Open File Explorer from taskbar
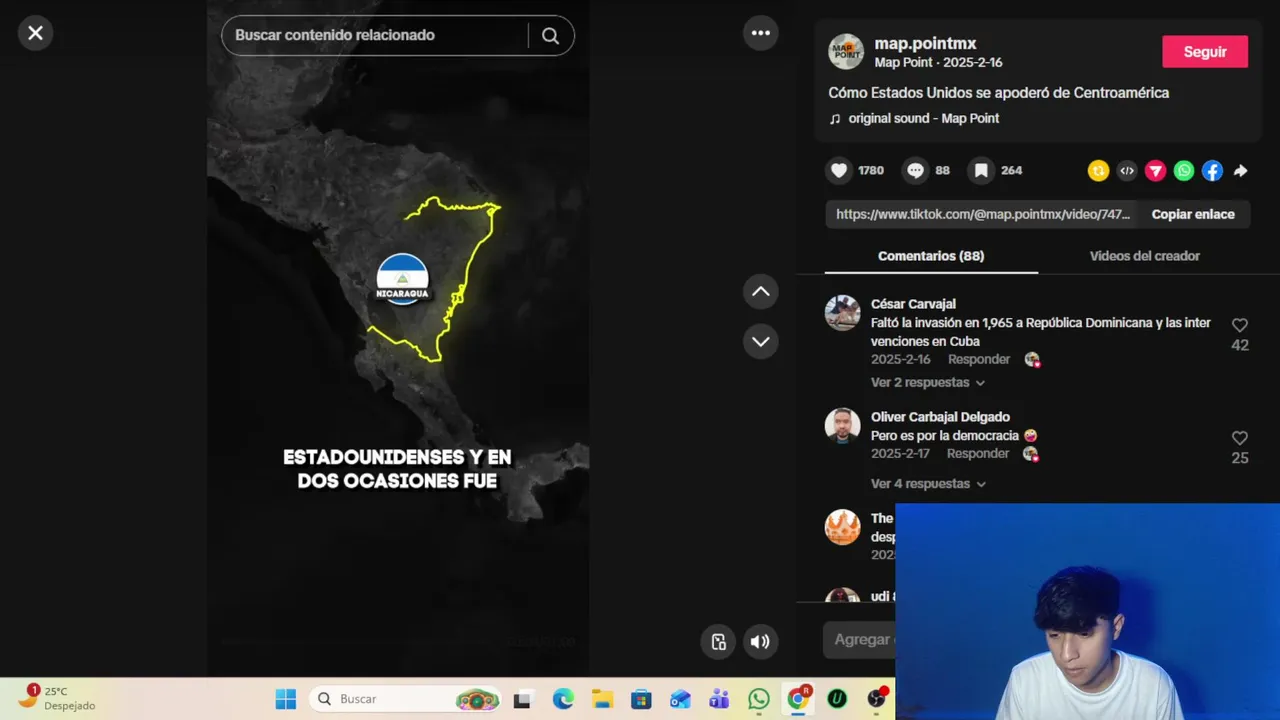 point(602,700)
